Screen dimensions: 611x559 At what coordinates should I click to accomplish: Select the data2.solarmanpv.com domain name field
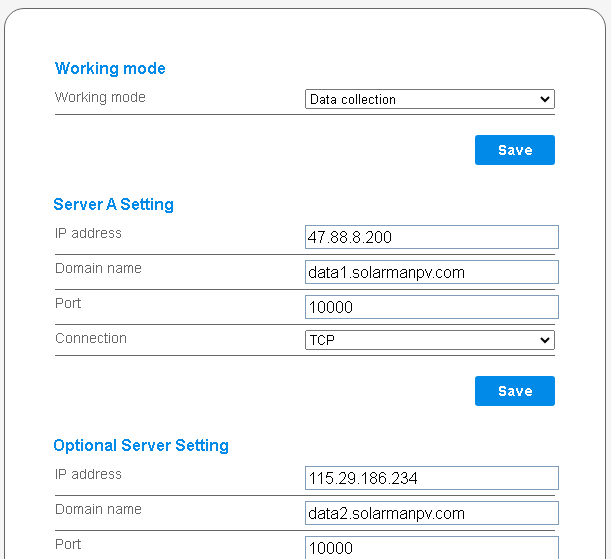[x=431, y=513]
